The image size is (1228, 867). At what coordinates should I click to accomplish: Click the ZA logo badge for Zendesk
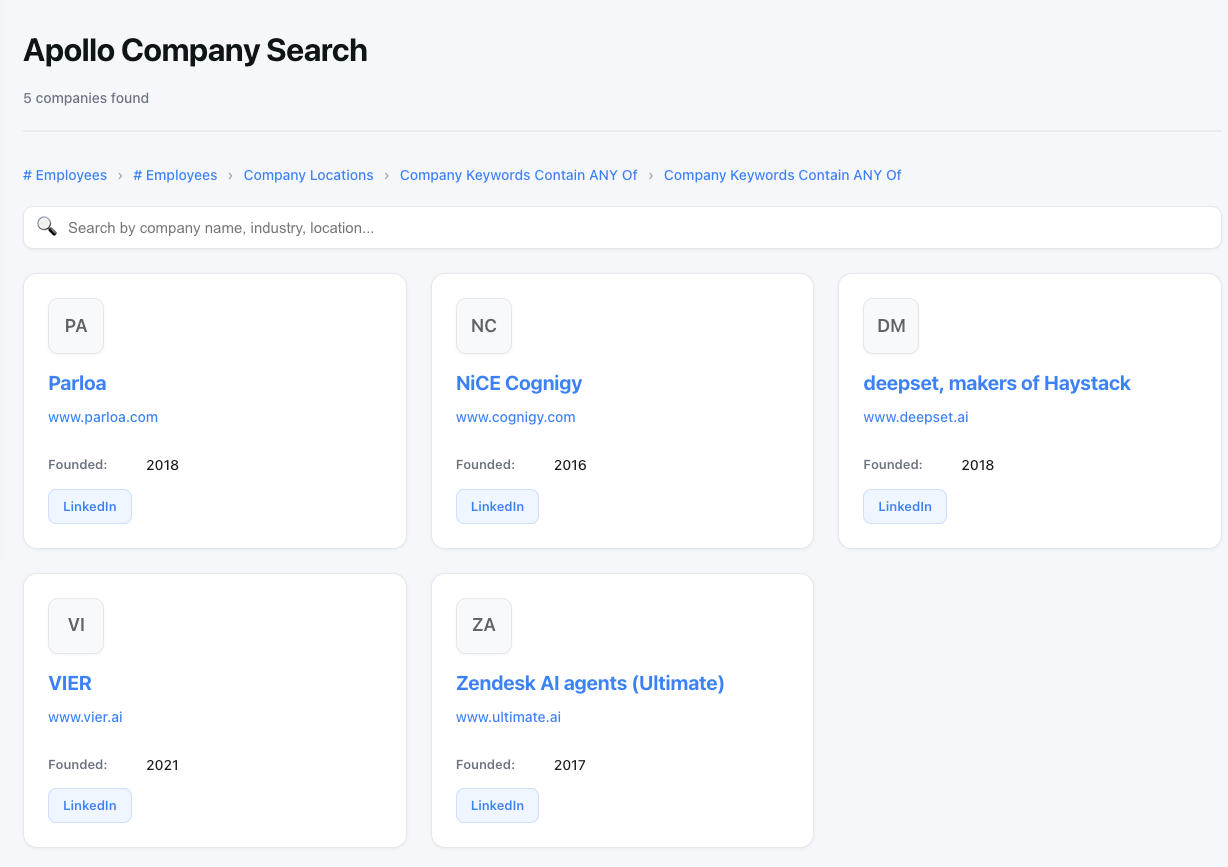(484, 626)
